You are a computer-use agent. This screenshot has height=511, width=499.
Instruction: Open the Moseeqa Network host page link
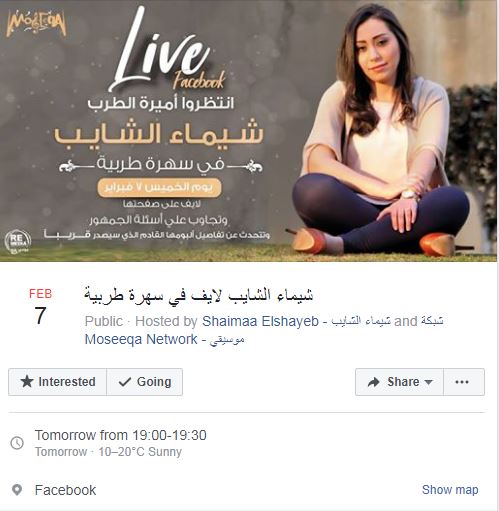tap(141, 339)
